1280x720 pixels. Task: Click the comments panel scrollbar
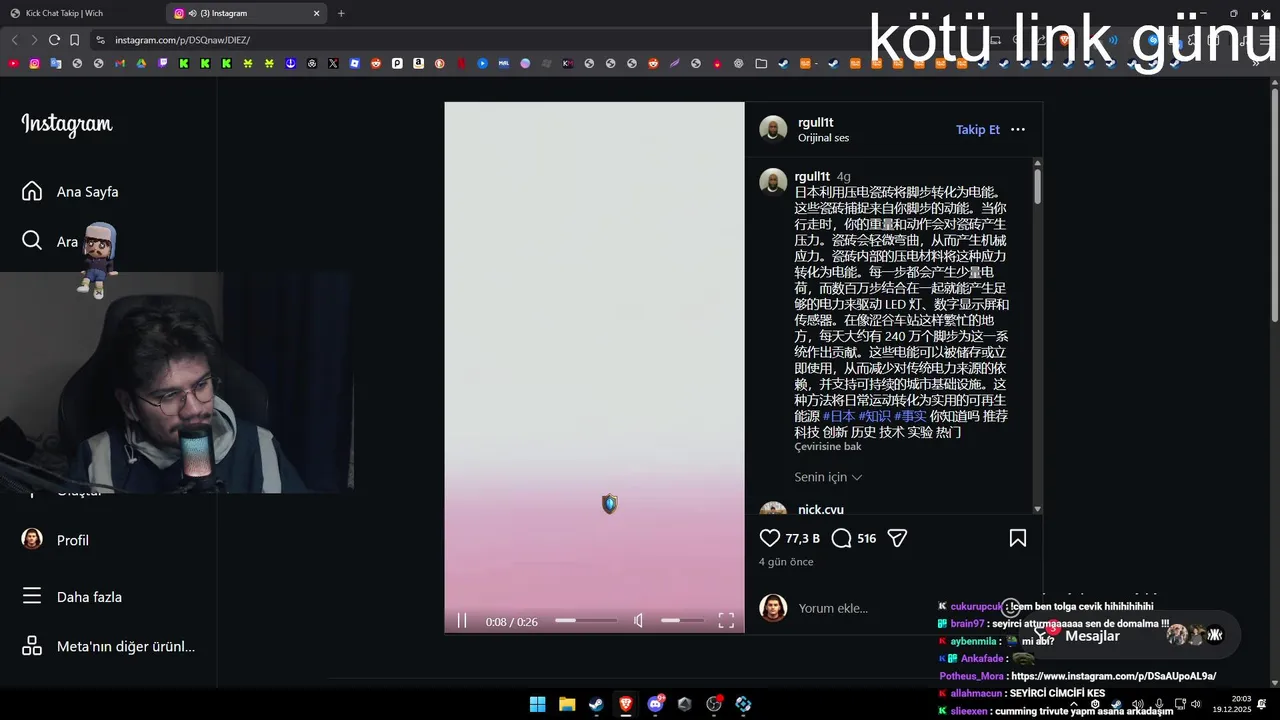[1037, 185]
